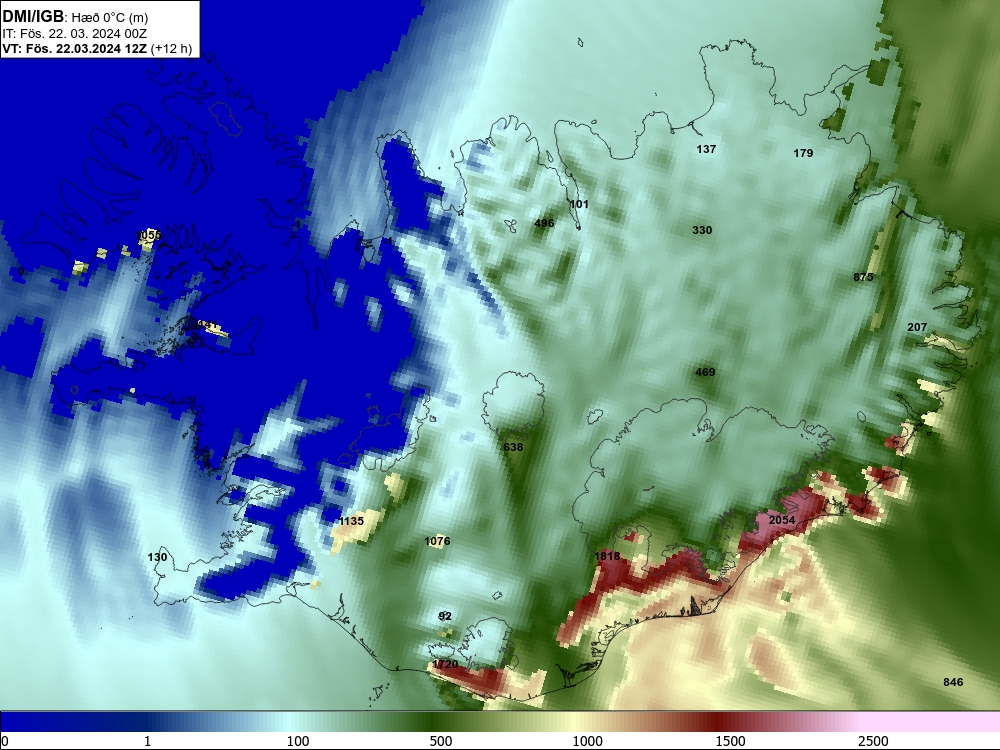
Task: Click the map value 101
Action: 578,204
